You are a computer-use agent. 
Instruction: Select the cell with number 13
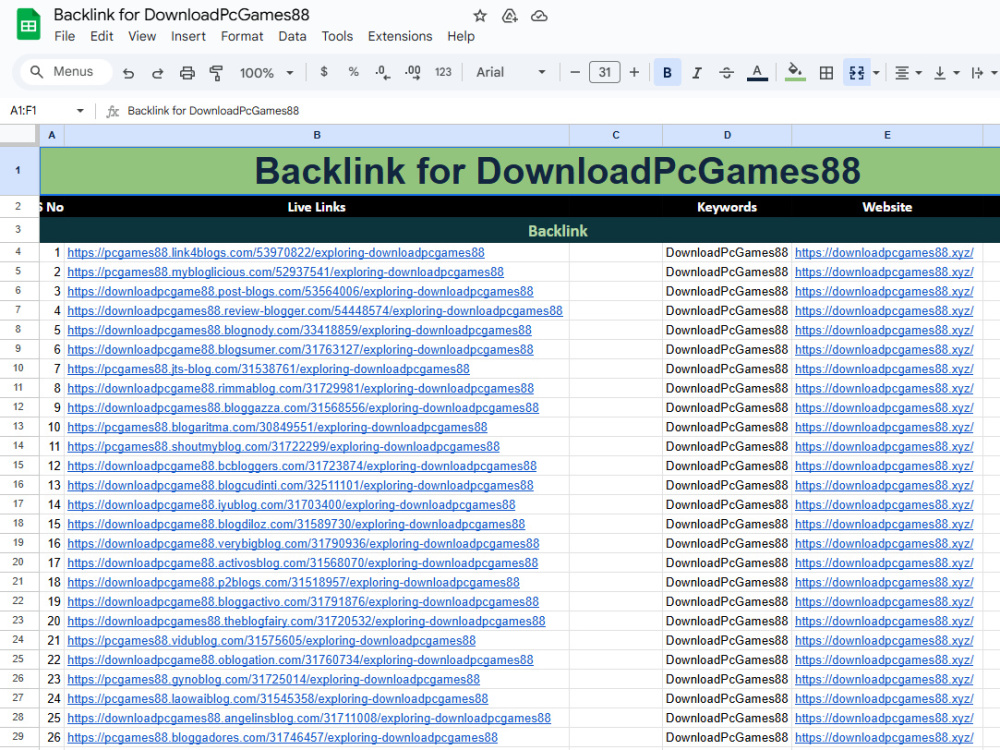[x=52, y=485]
